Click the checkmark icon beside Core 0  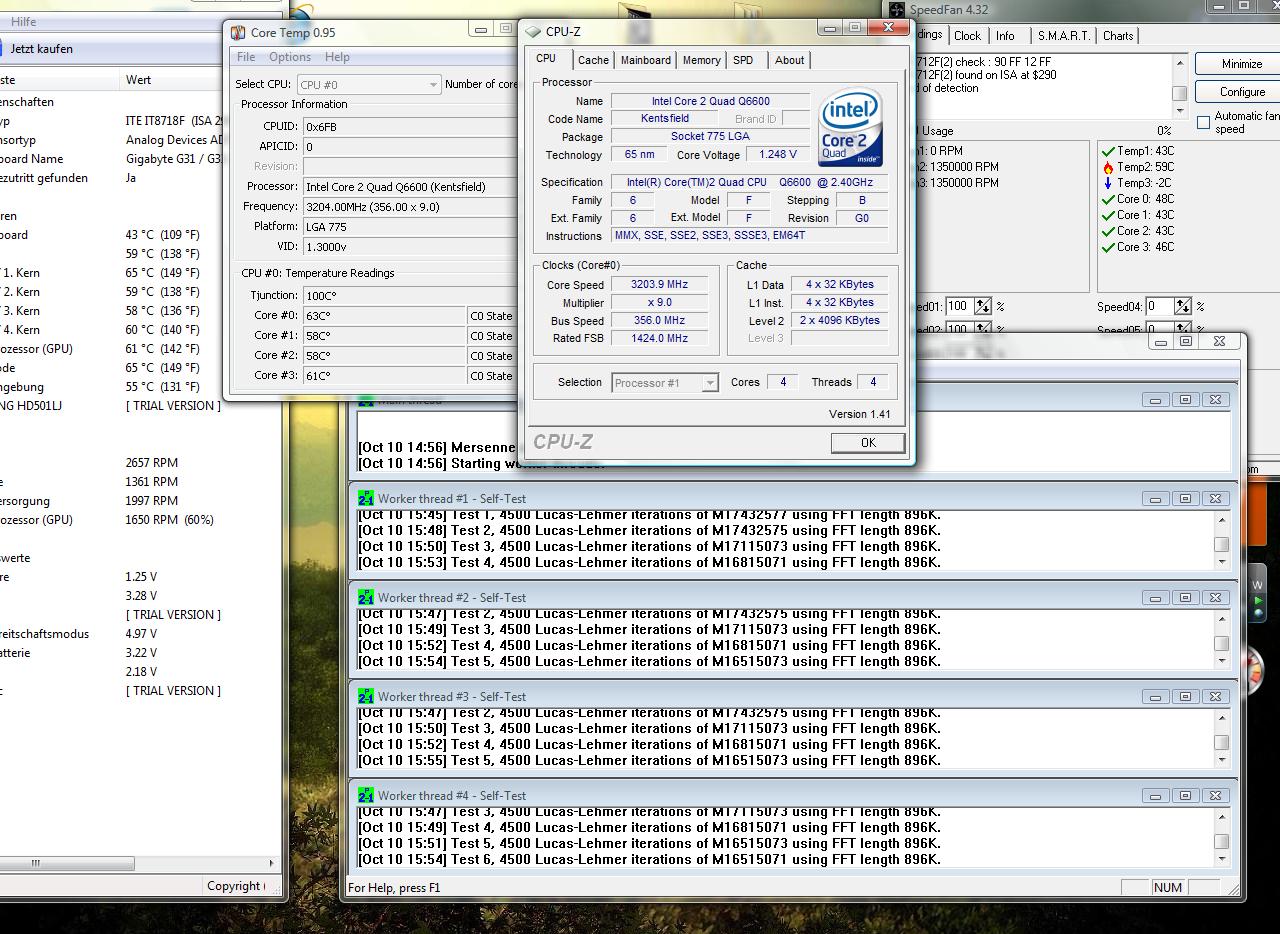click(x=1108, y=199)
